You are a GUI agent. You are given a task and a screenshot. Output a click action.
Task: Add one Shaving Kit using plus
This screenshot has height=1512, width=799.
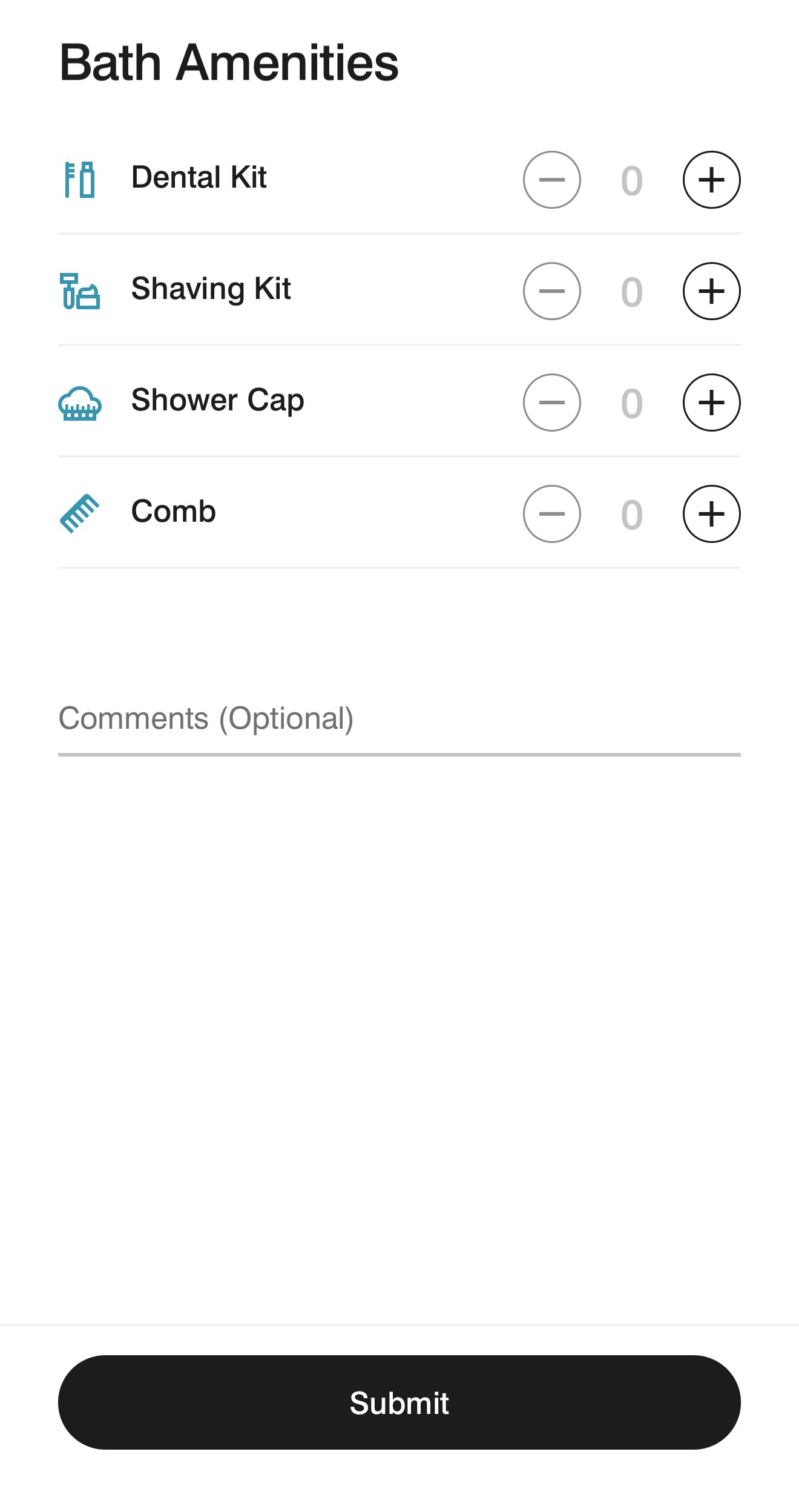(x=711, y=291)
